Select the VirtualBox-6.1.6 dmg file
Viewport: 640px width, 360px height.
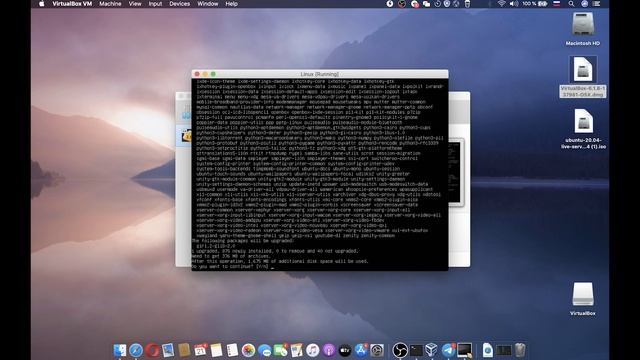583,77
